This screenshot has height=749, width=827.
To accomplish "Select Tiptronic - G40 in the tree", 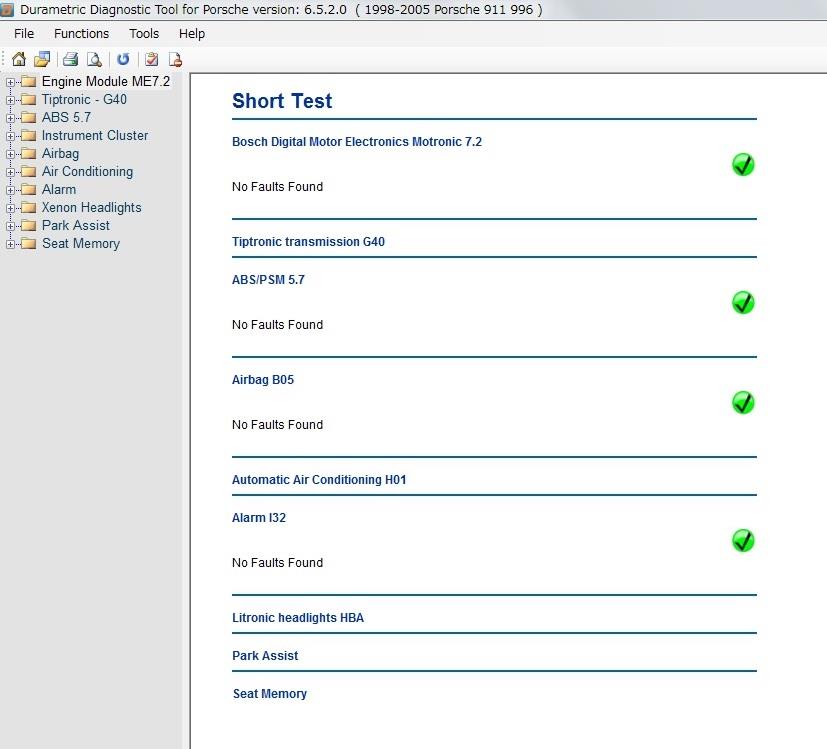I will pos(84,99).
